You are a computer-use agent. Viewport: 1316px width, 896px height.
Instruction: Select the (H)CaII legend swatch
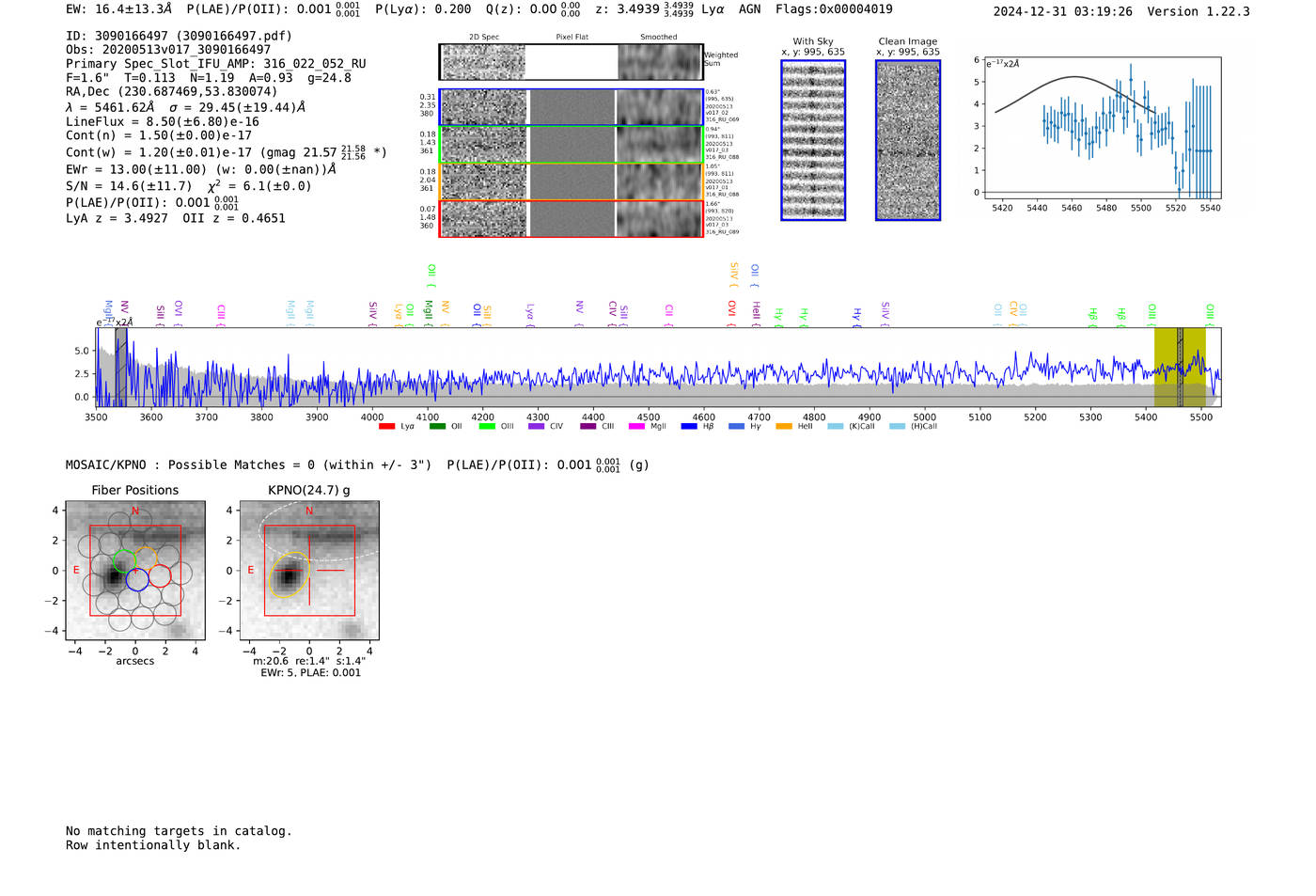click(x=897, y=427)
